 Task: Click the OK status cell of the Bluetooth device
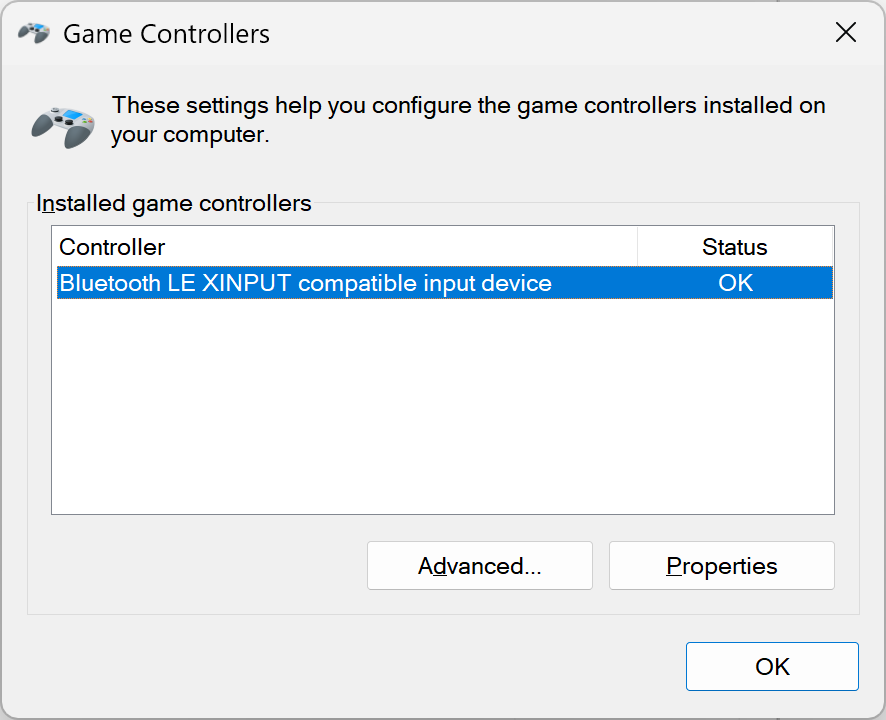pyautogui.click(x=735, y=283)
